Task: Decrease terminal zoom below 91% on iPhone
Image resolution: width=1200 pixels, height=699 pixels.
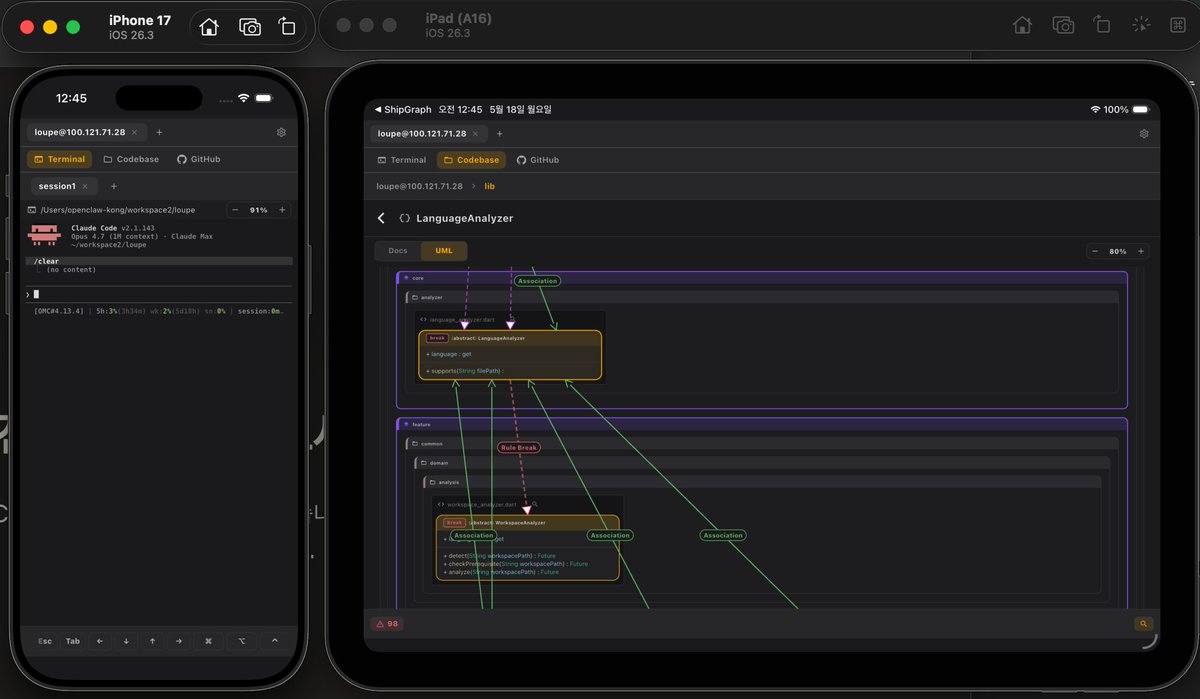Action: (235, 210)
